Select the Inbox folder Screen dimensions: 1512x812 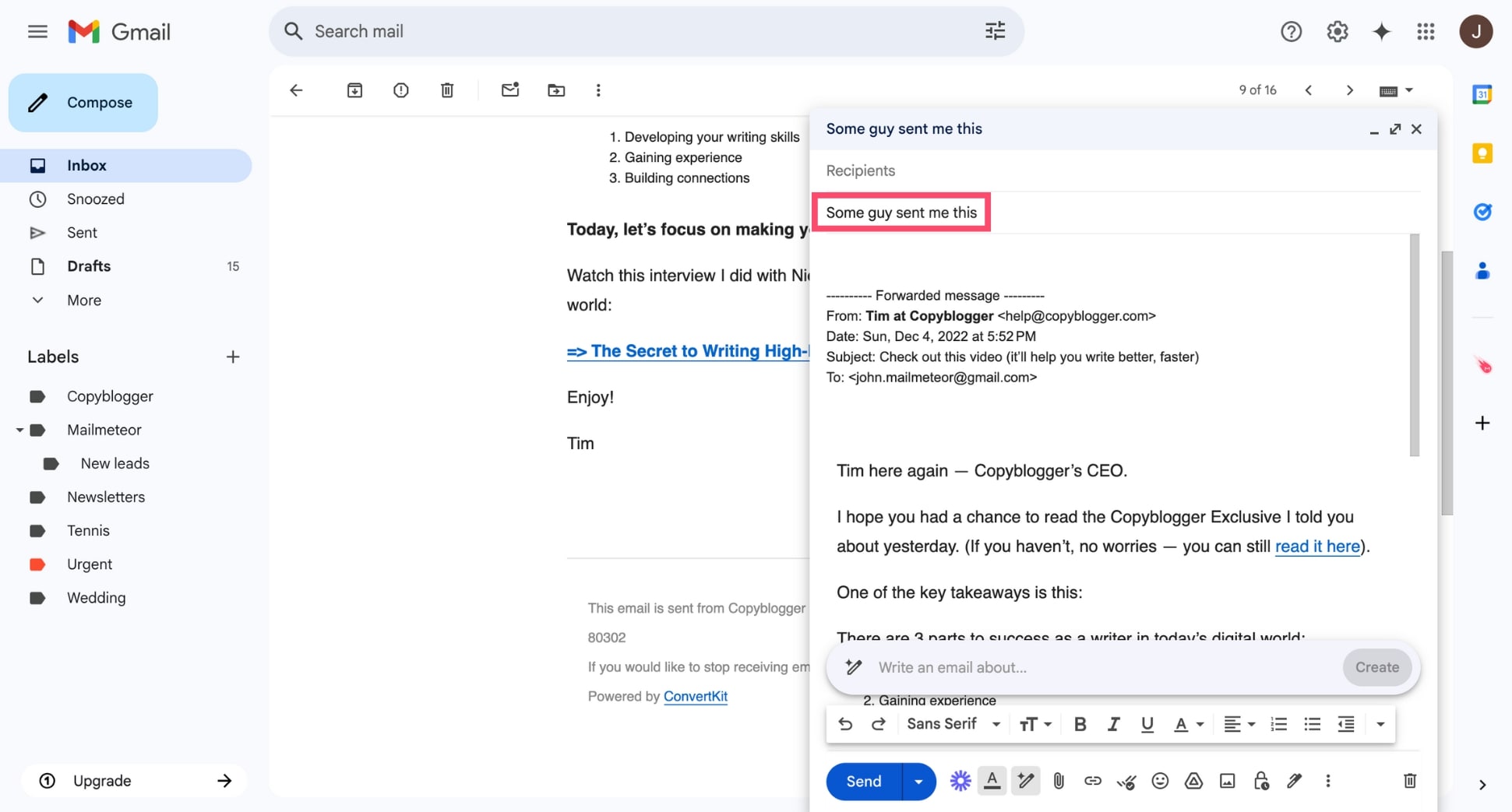point(126,166)
